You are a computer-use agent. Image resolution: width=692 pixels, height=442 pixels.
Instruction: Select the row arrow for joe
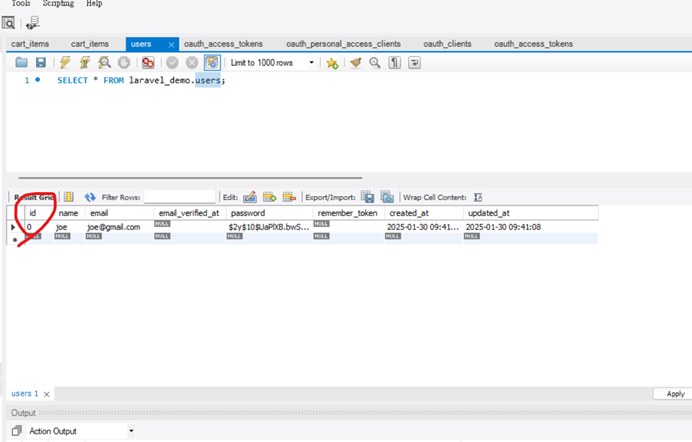click(13, 227)
